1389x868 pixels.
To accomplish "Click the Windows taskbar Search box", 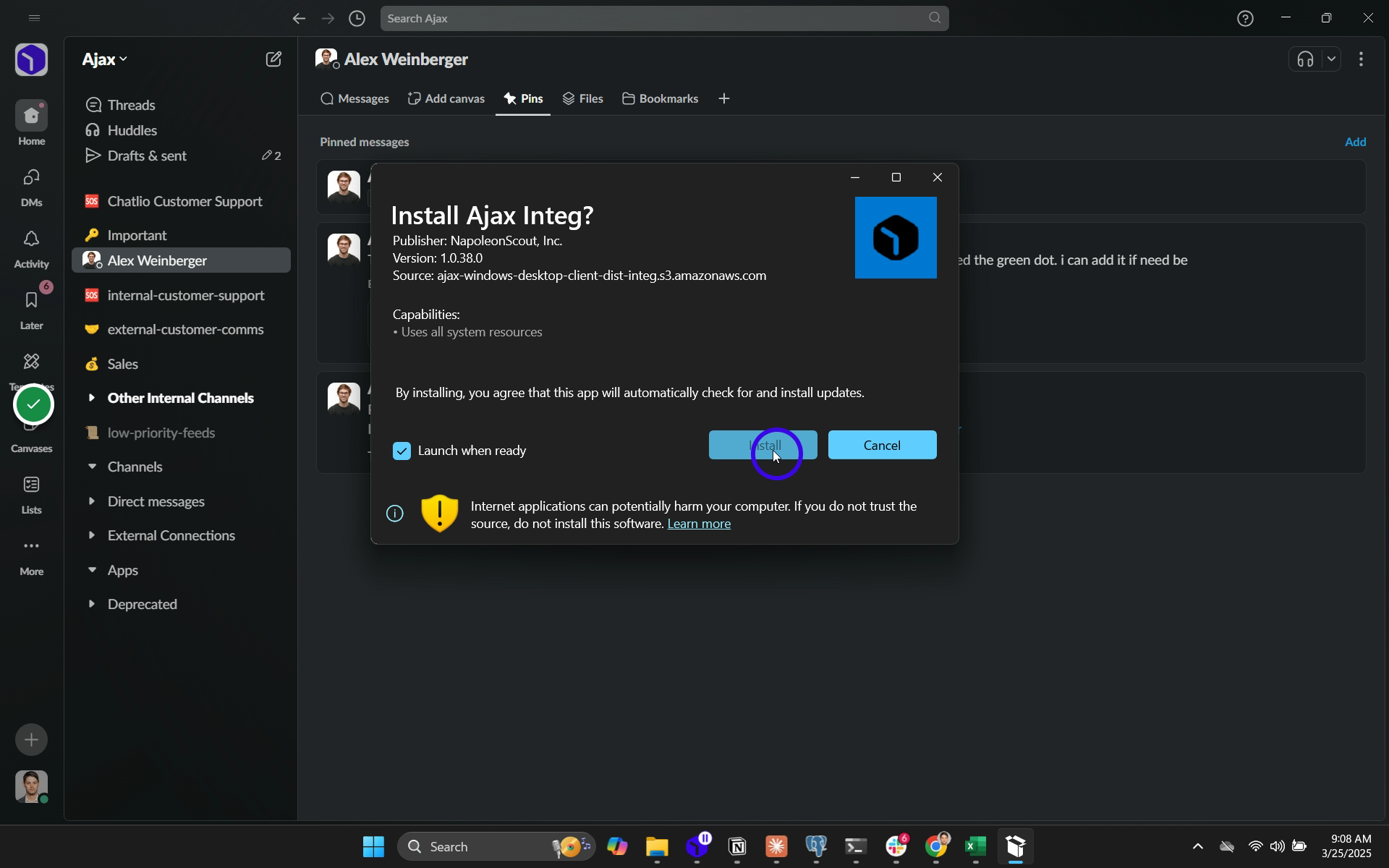I will pos(496,846).
